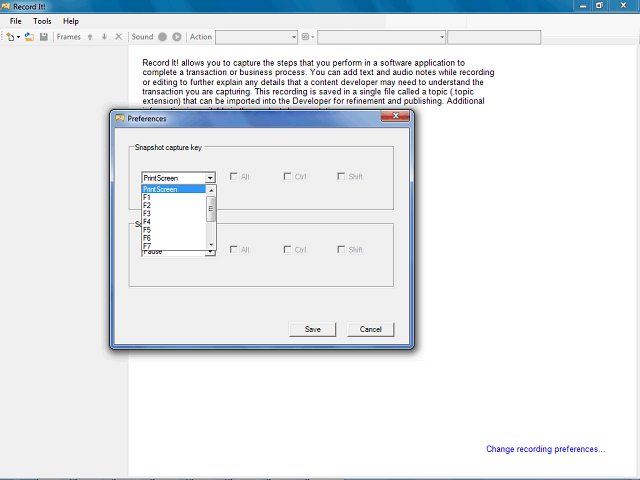The width and height of the screenshot is (640, 480).
Task: Click Change recording preferences link
Action: tap(546, 449)
